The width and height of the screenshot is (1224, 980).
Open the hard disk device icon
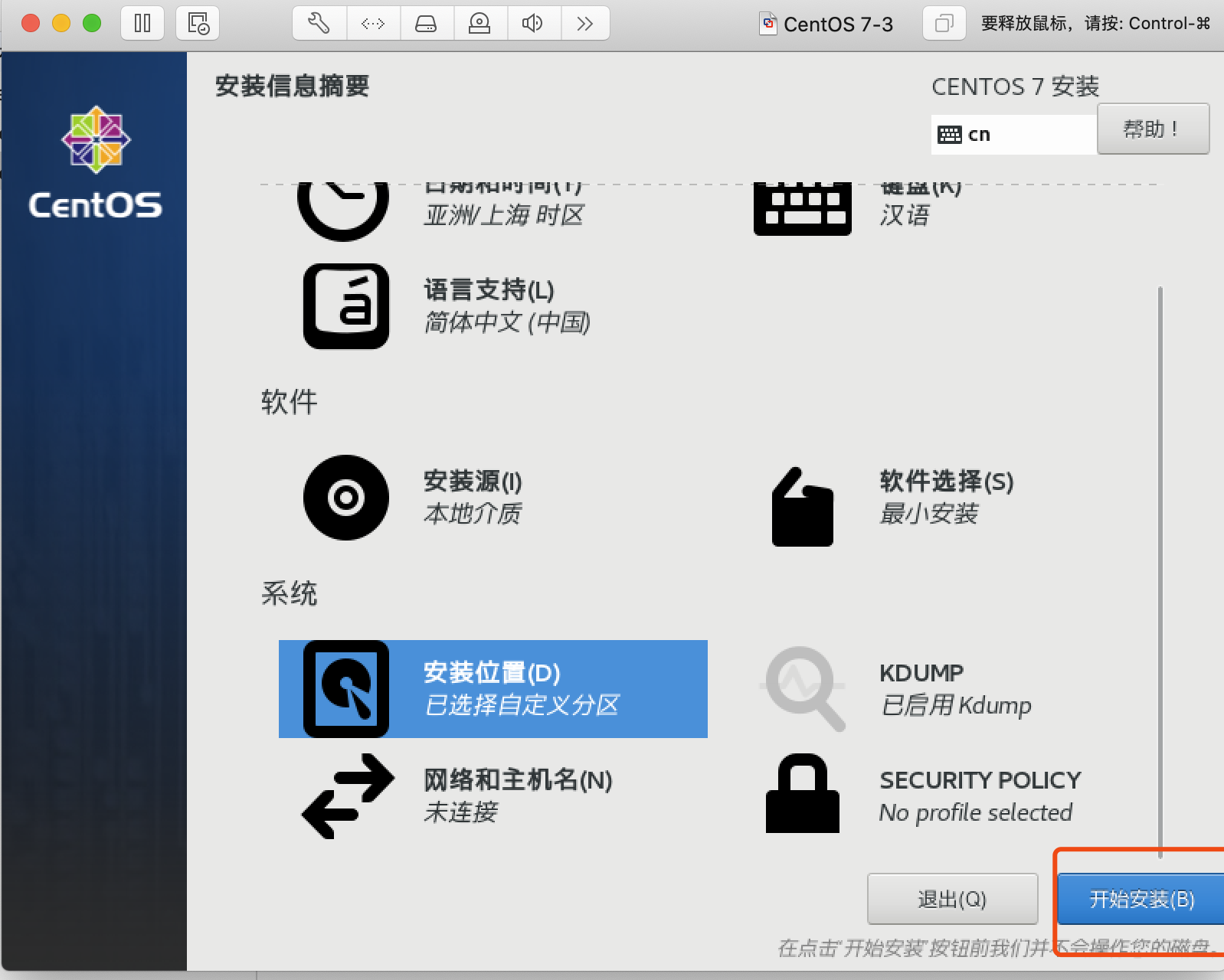click(427, 24)
